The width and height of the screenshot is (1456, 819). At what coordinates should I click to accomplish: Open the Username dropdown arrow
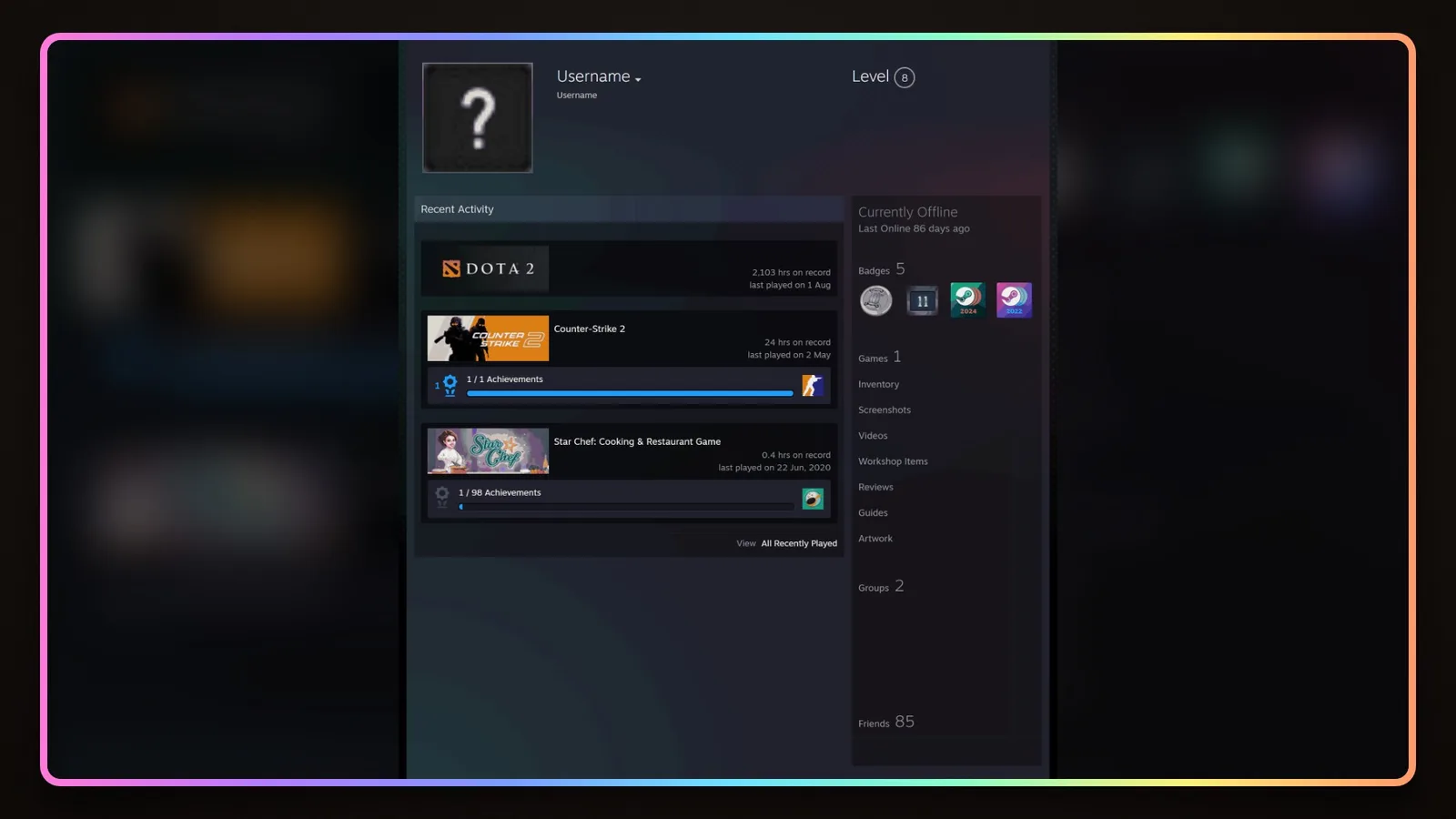click(x=638, y=80)
